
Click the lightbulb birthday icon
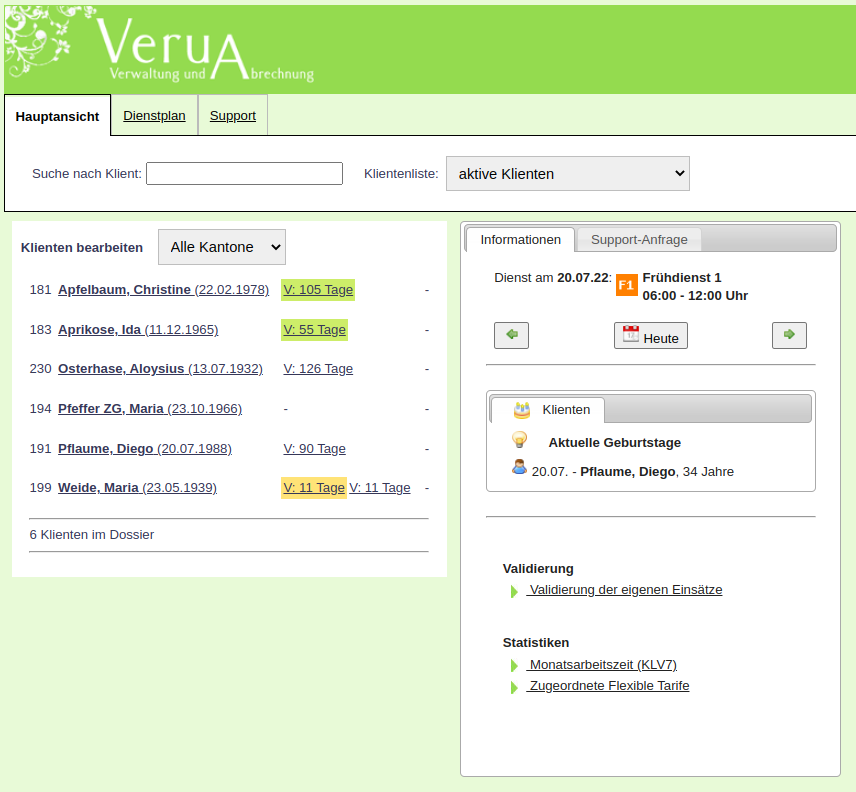[x=519, y=440]
